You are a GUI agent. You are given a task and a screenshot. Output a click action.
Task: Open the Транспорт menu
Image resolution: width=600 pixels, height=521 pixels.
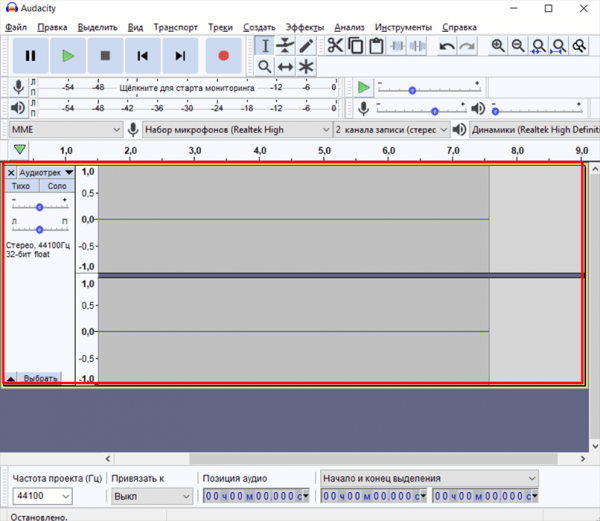click(175, 27)
